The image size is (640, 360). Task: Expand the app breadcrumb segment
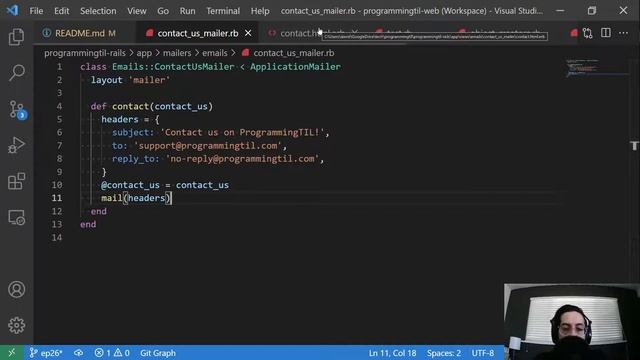144,53
